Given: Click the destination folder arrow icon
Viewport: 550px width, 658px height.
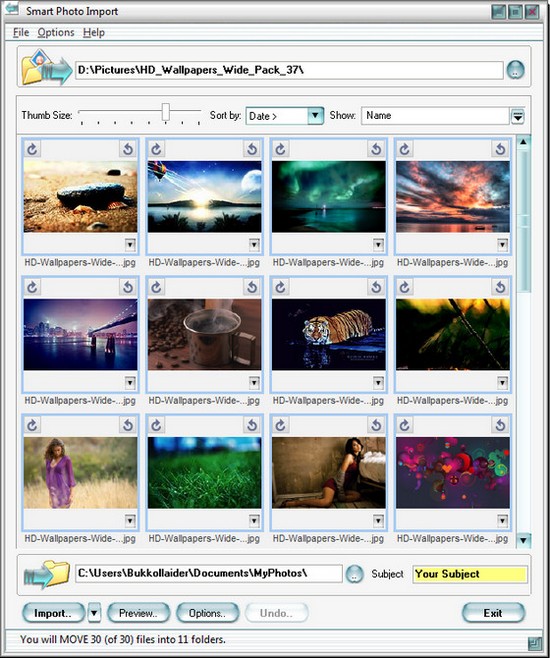Looking at the screenshot, I should click(x=46, y=573).
